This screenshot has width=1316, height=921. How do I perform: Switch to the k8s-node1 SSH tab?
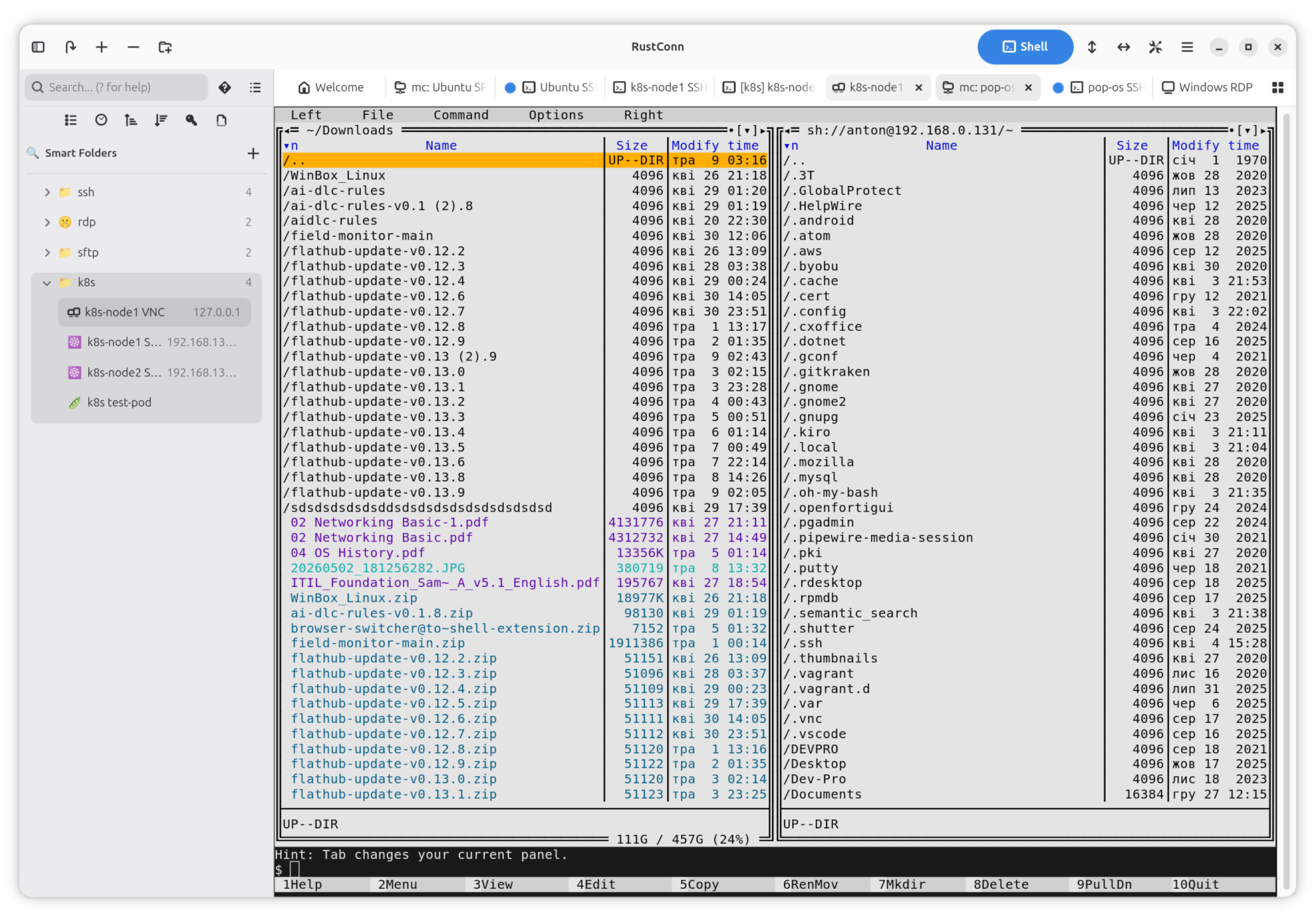tap(660, 87)
